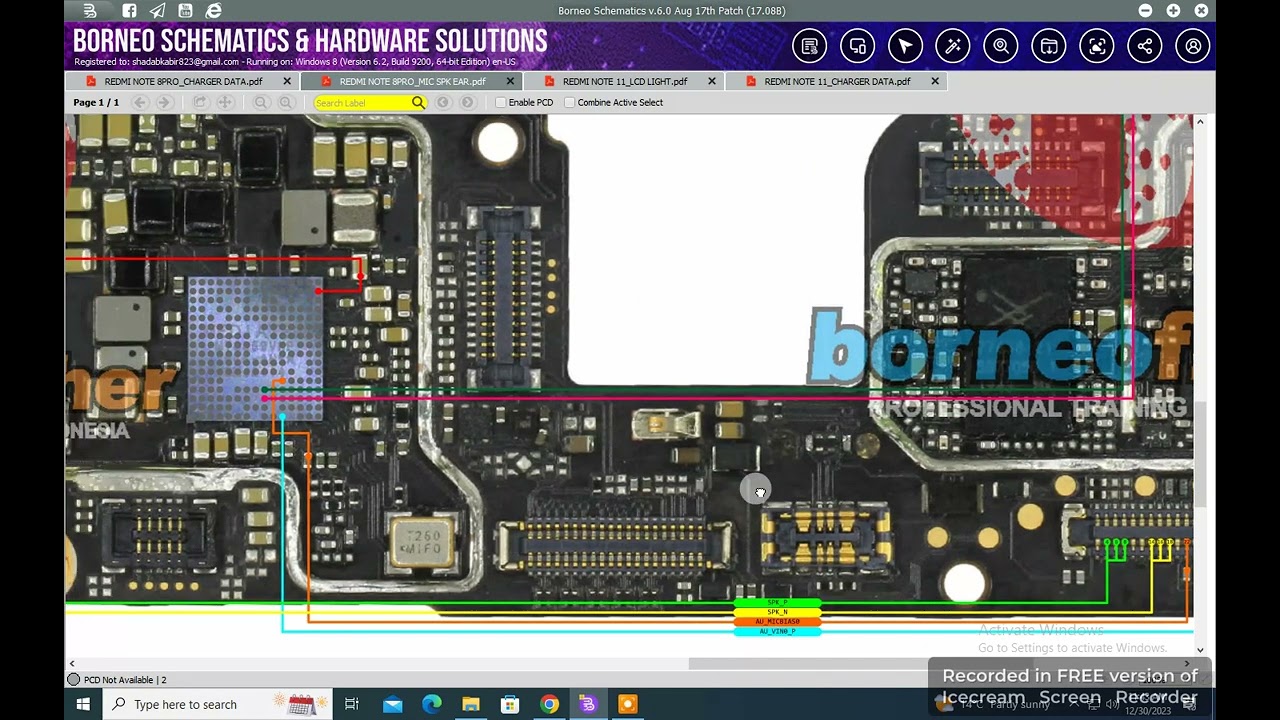1280x720 pixels.
Task: Open REDMI NOTE 11_LCD LIGHT.pdf tab
Action: pos(625,81)
